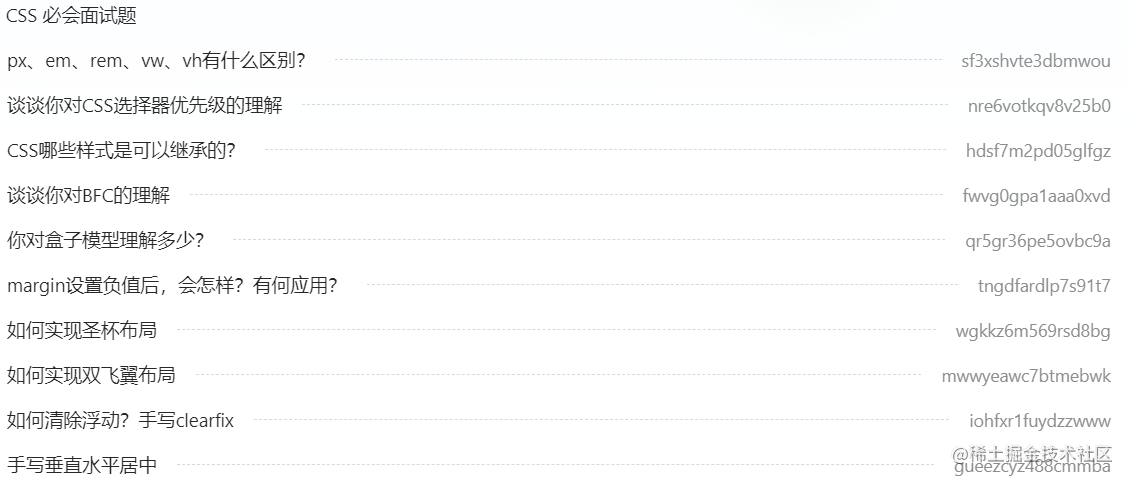
Task: Click the code qr5gr36pe5ovbc9a
Action: pyautogui.click(x=1038, y=240)
